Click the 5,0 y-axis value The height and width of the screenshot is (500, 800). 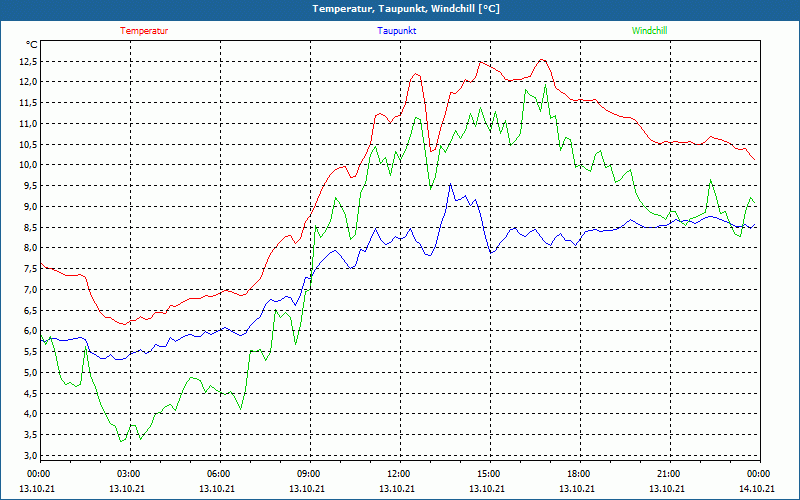pos(31,372)
